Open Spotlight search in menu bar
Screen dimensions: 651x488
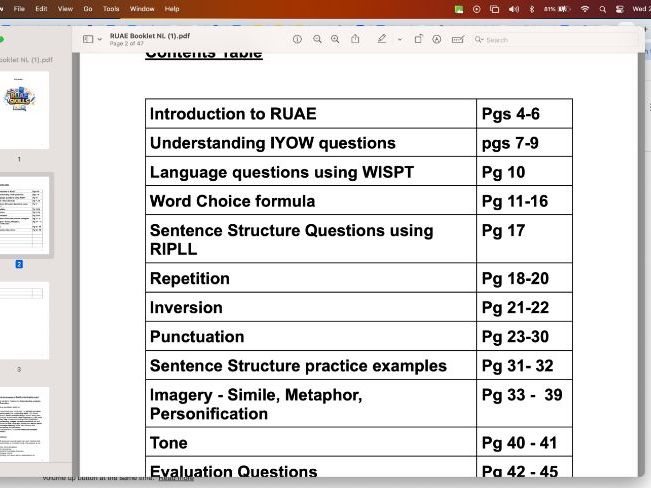click(x=602, y=9)
